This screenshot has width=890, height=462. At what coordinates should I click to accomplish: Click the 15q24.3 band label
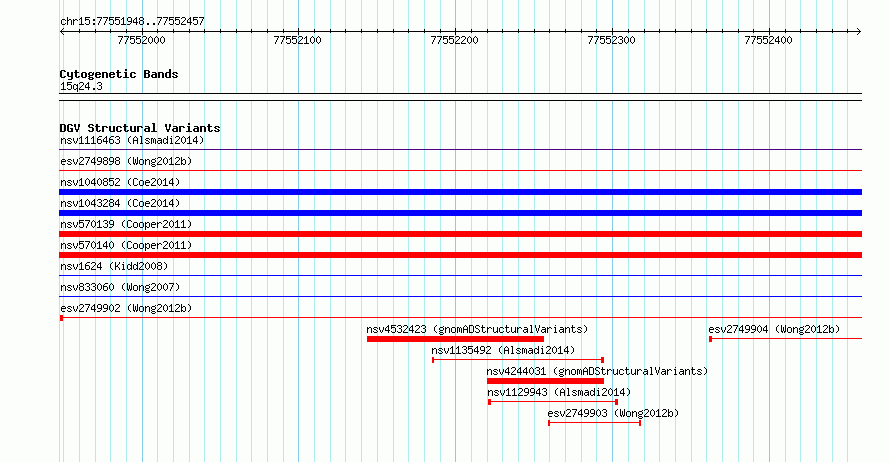81,86
